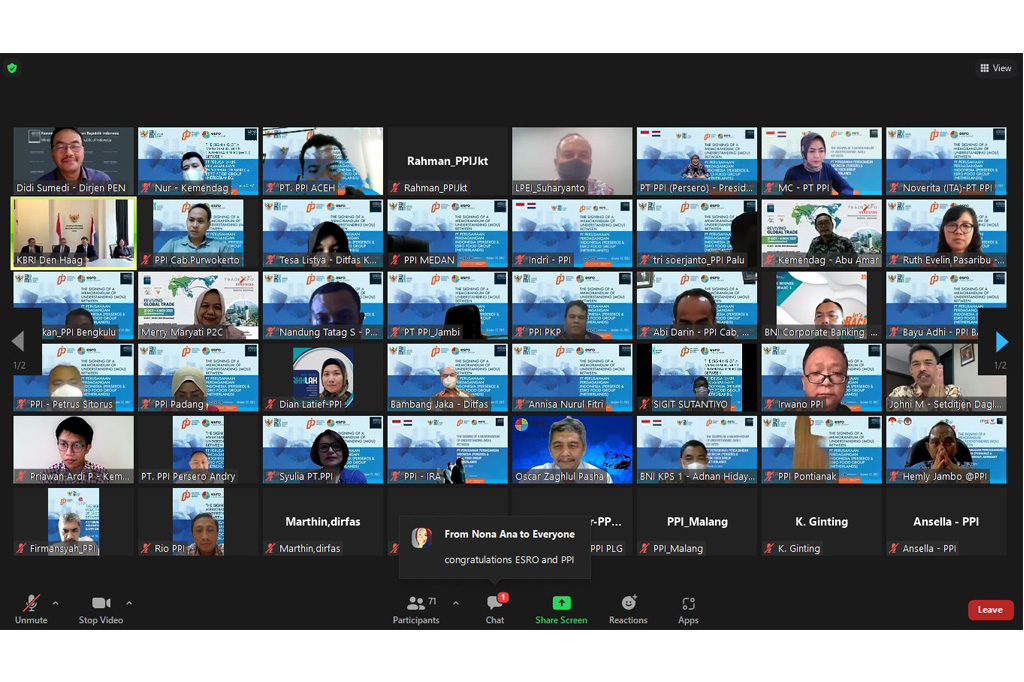Select the Firmansyah_PPI video tile

pos(73,522)
